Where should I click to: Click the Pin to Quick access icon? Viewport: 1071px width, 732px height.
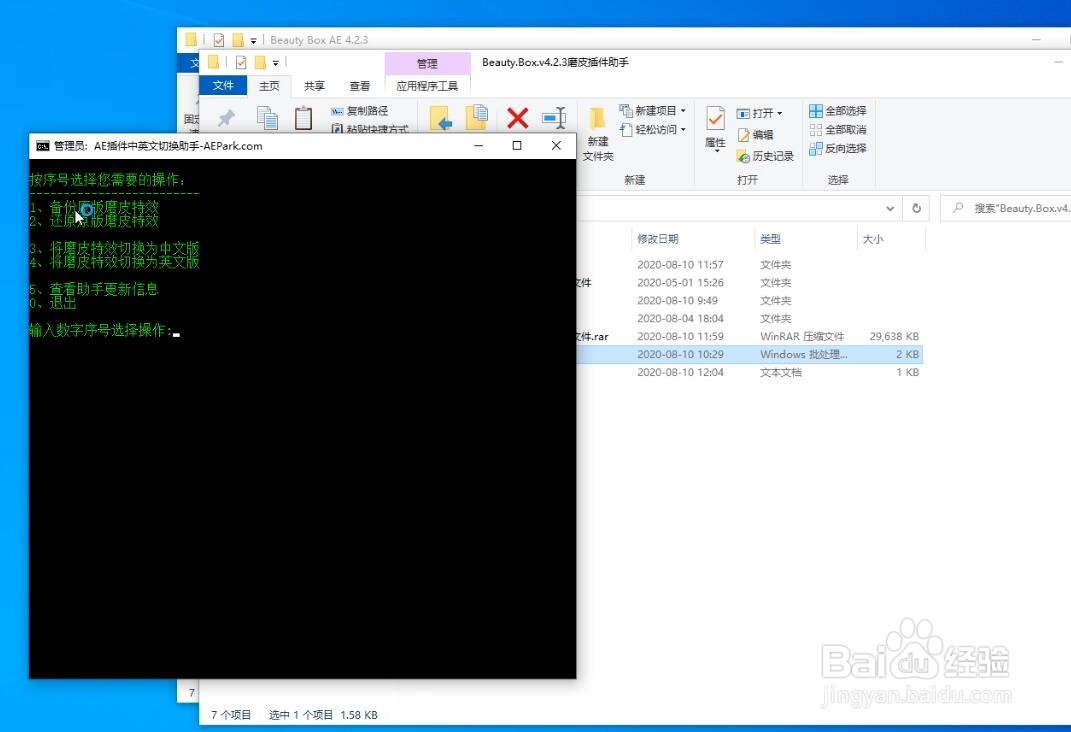(226, 118)
